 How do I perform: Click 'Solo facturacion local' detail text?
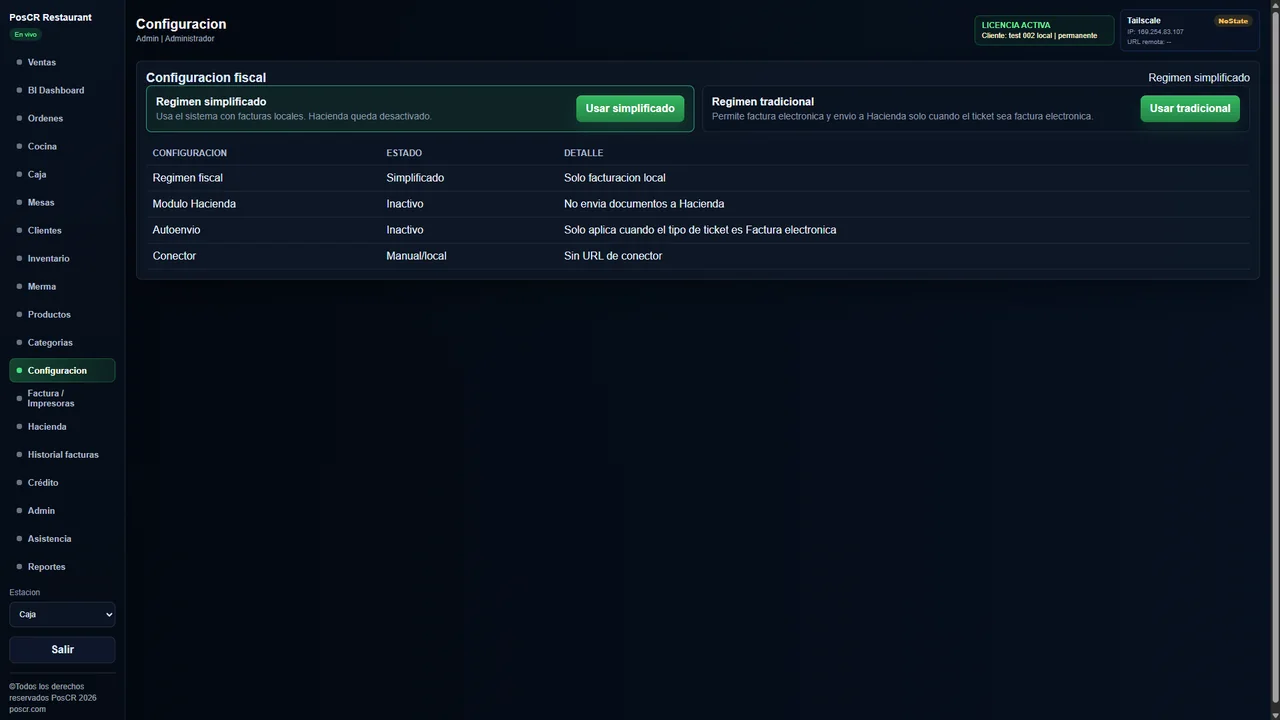(614, 178)
